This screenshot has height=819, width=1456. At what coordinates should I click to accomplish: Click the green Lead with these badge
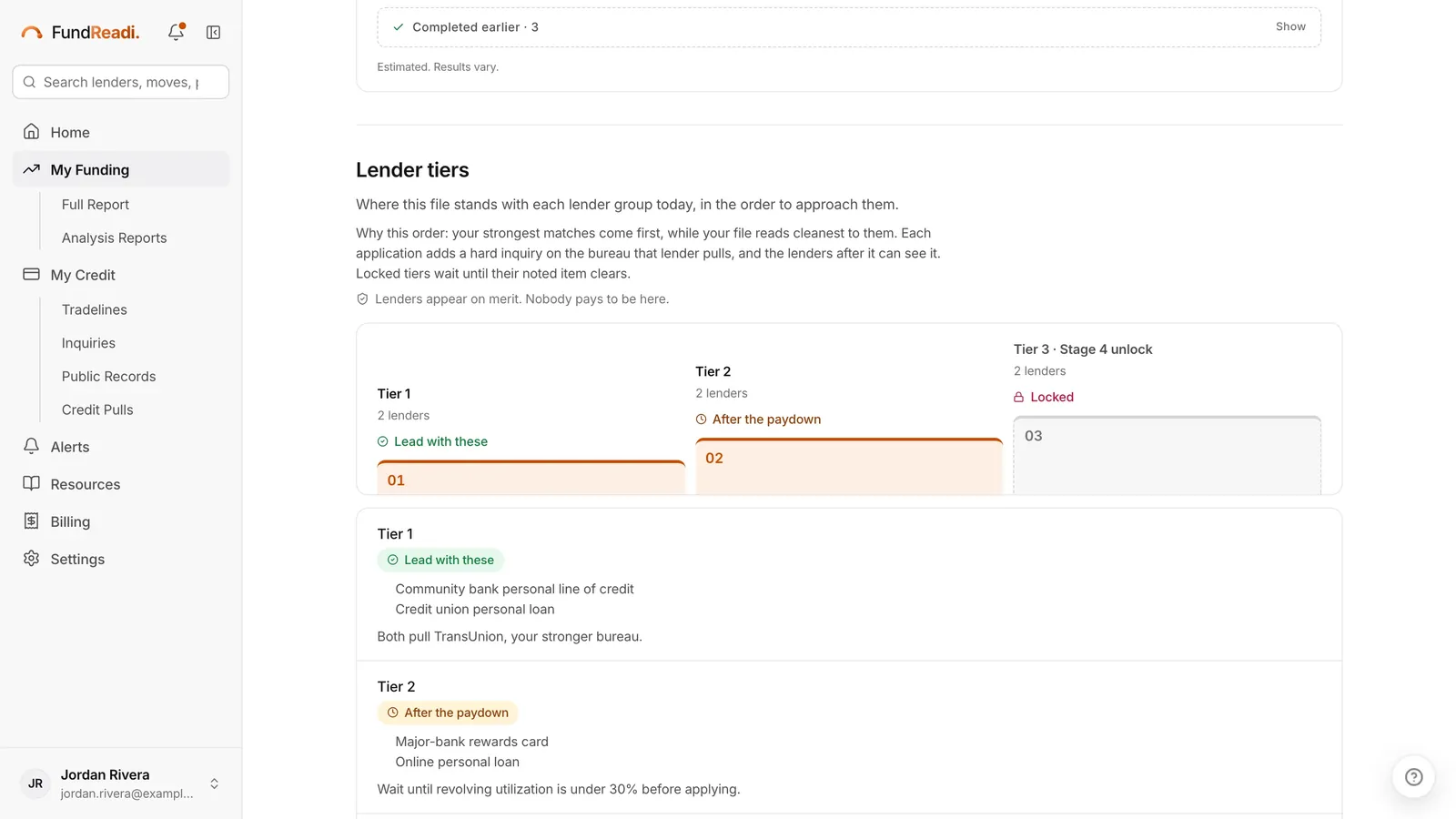(440, 560)
